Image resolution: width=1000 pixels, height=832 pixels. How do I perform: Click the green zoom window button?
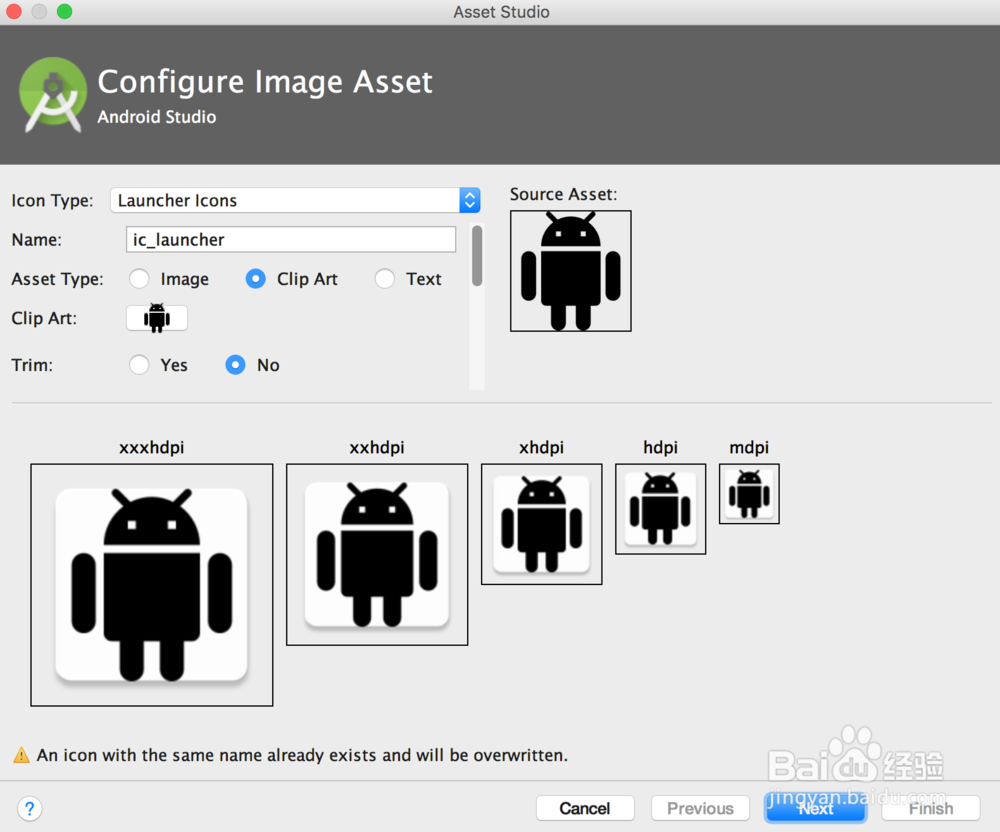tap(64, 11)
